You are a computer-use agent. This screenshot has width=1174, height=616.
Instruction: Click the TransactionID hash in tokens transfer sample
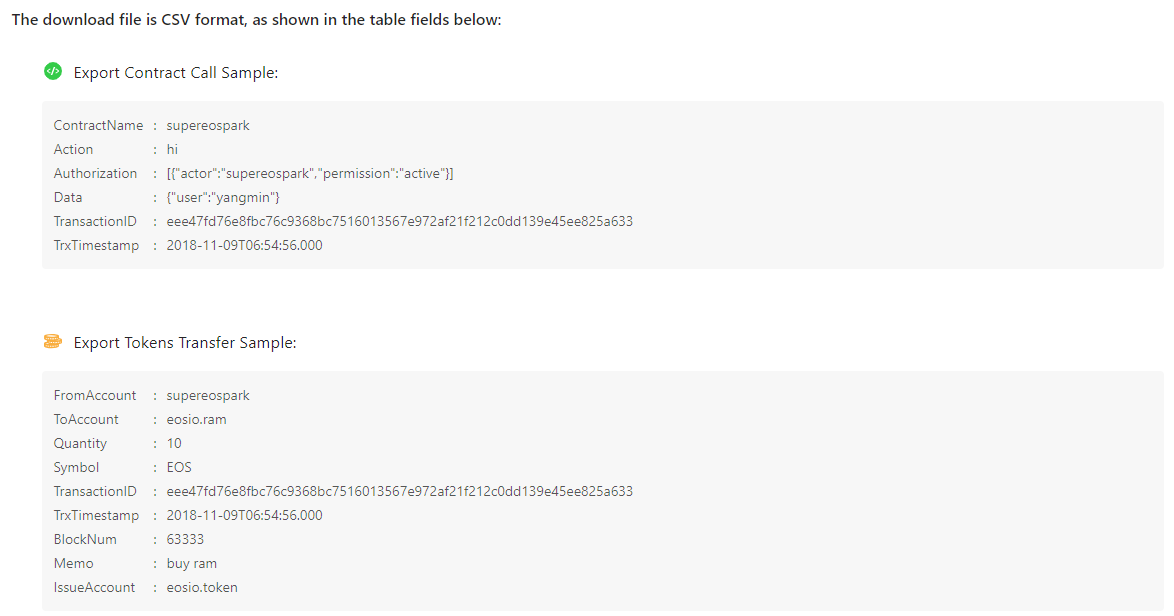pos(400,492)
